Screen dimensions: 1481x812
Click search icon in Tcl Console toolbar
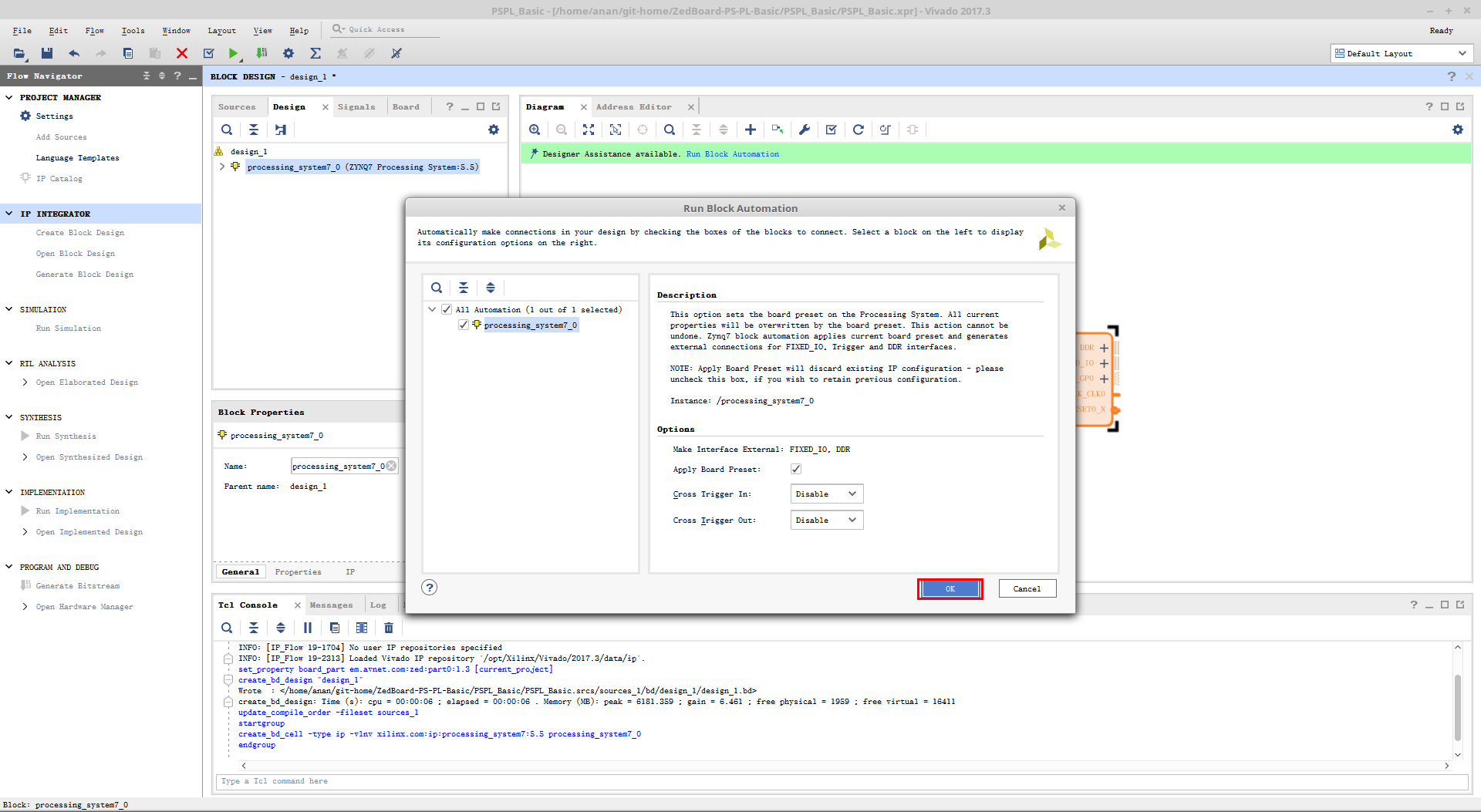[x=227, y=628]
